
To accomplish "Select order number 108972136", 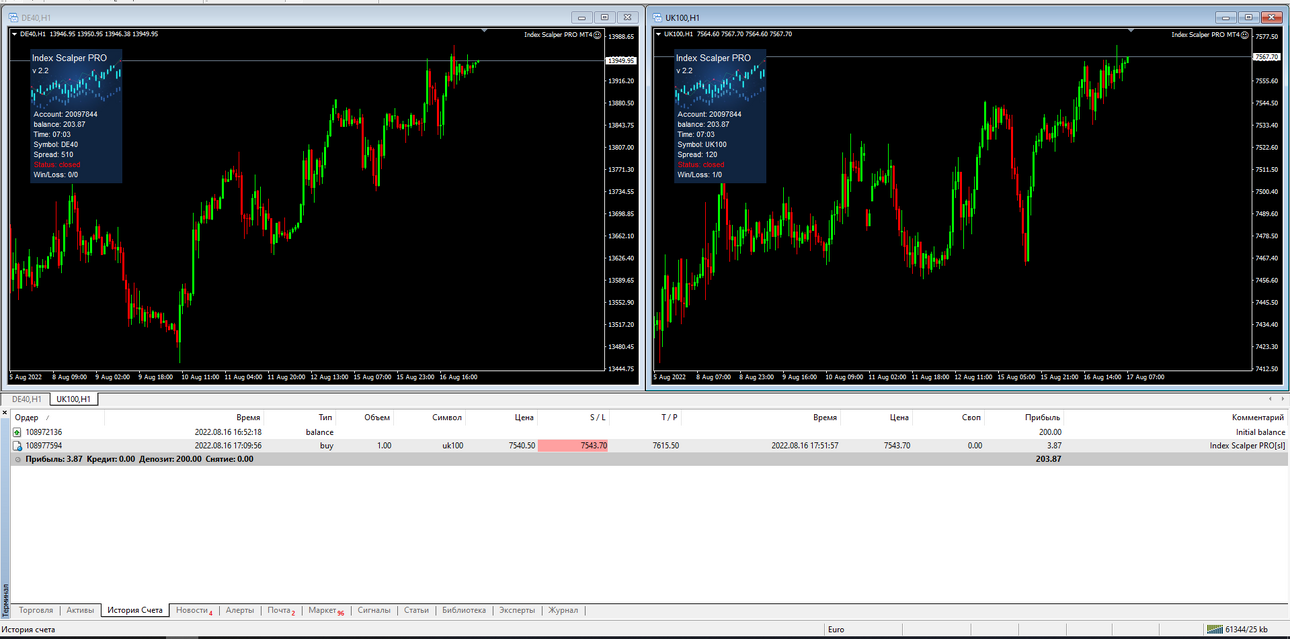I will pos(44,432).
